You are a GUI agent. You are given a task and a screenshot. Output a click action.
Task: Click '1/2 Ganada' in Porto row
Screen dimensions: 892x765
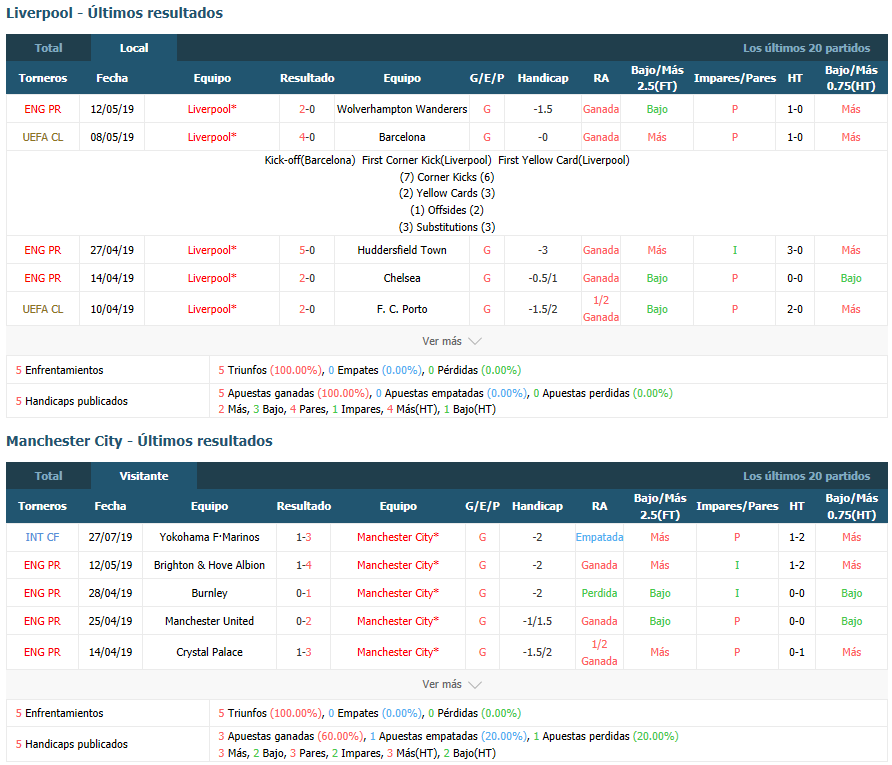[601, 309]
